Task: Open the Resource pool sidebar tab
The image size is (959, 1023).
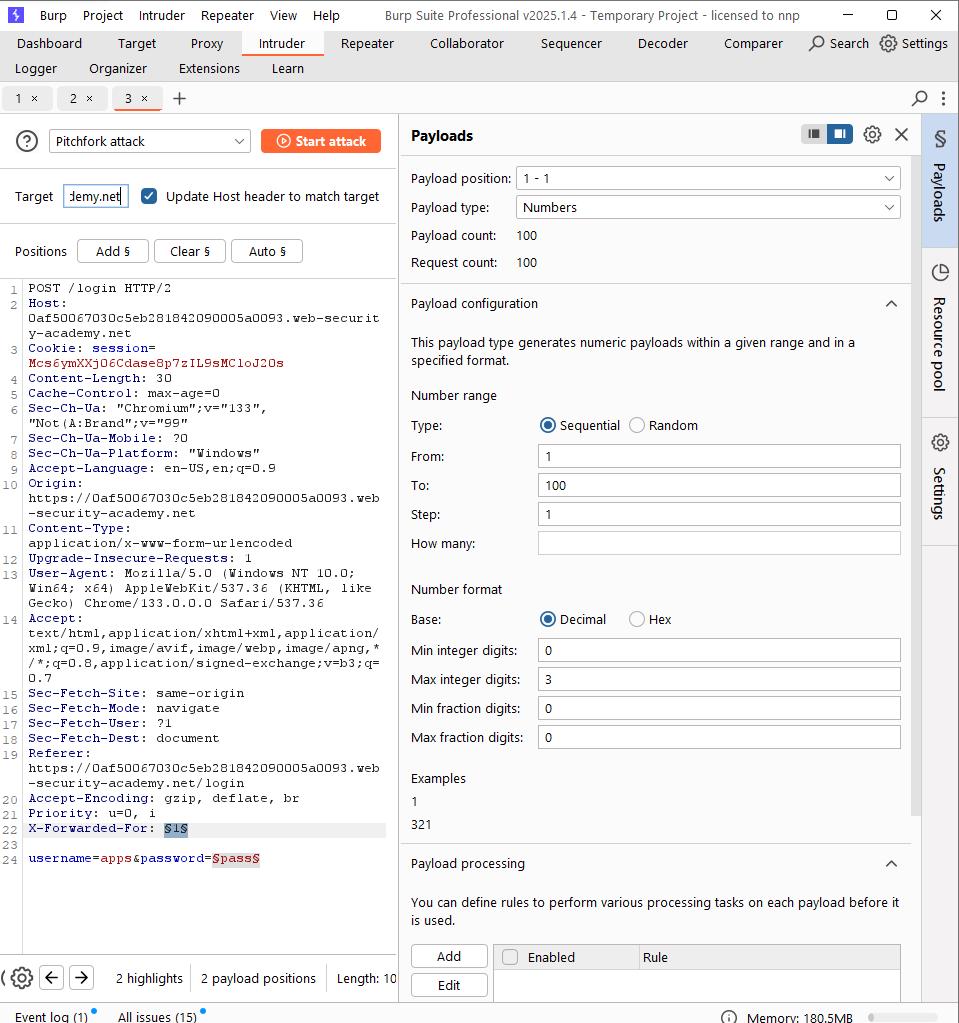Action: coord(939,333)
